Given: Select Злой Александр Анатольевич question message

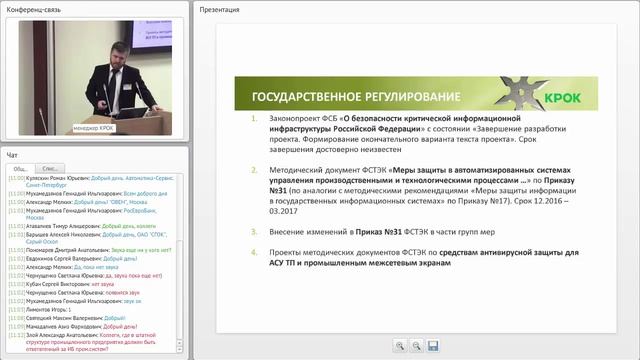Looking at the screenshot, I should tap(82, 342).
